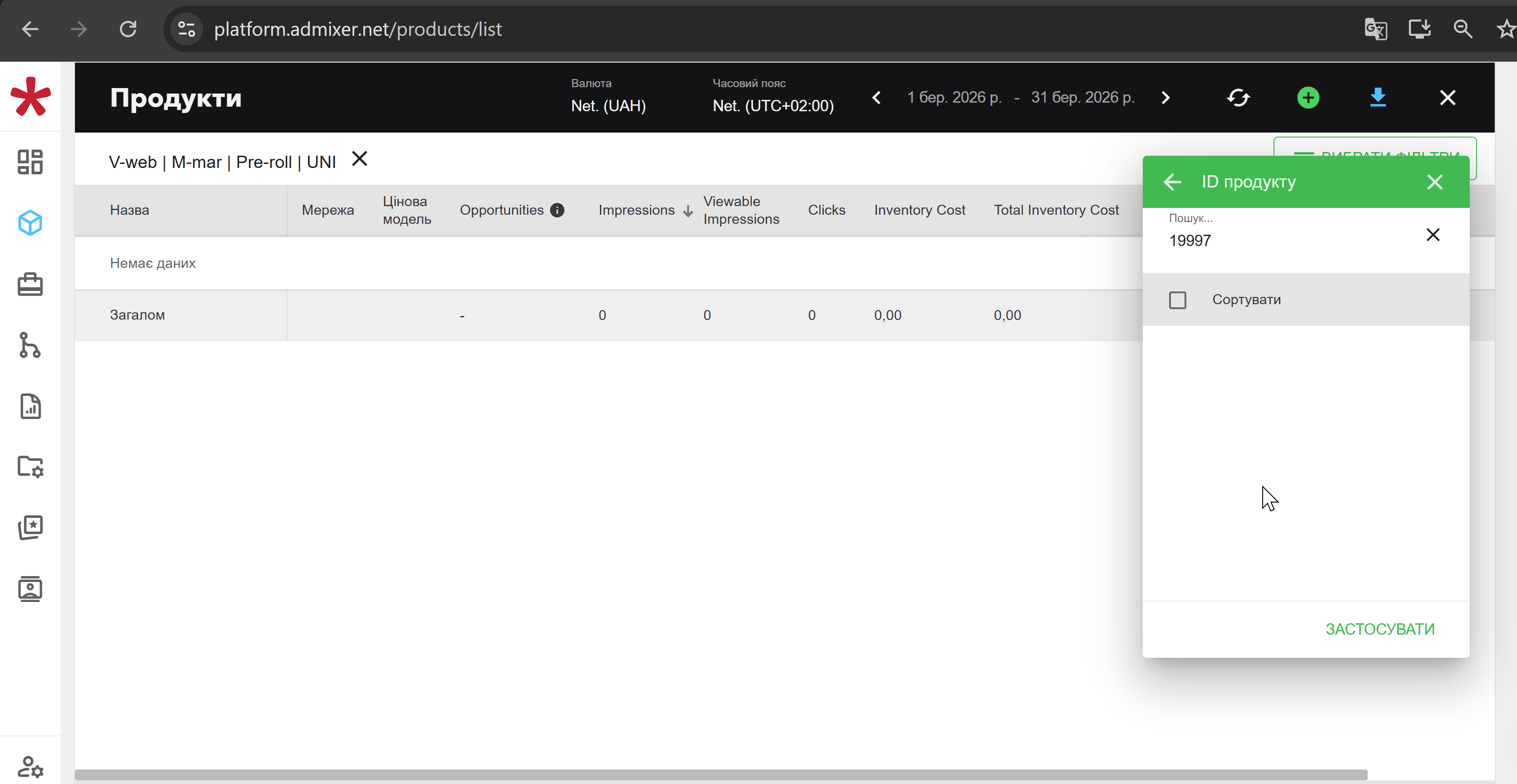1517x784 pixels.
Task: Select the Products cube icon
Action: pyautogui.click(x=30, y=223)
